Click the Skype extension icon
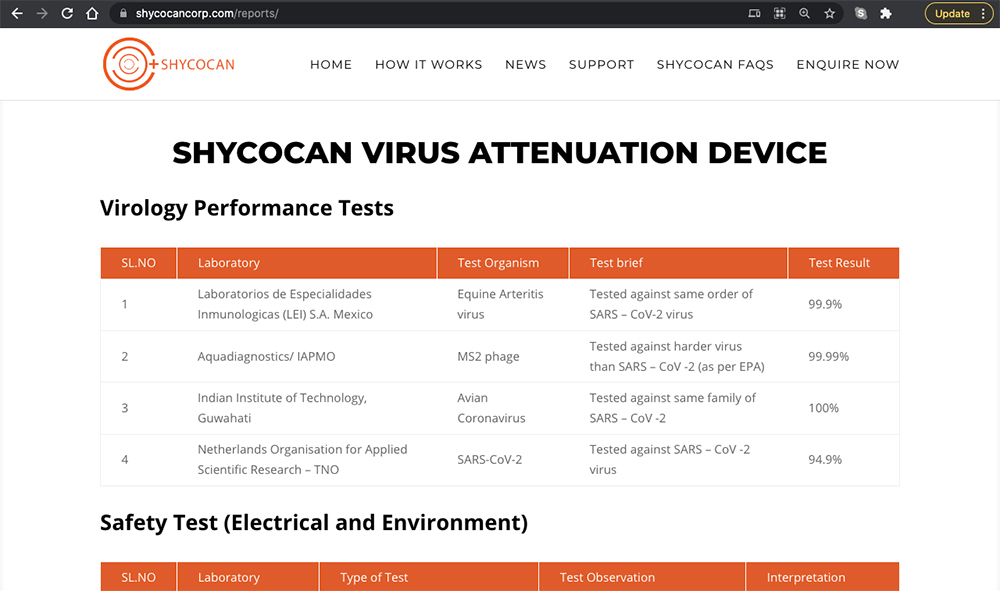The image size is (1000, 591). 860,13
